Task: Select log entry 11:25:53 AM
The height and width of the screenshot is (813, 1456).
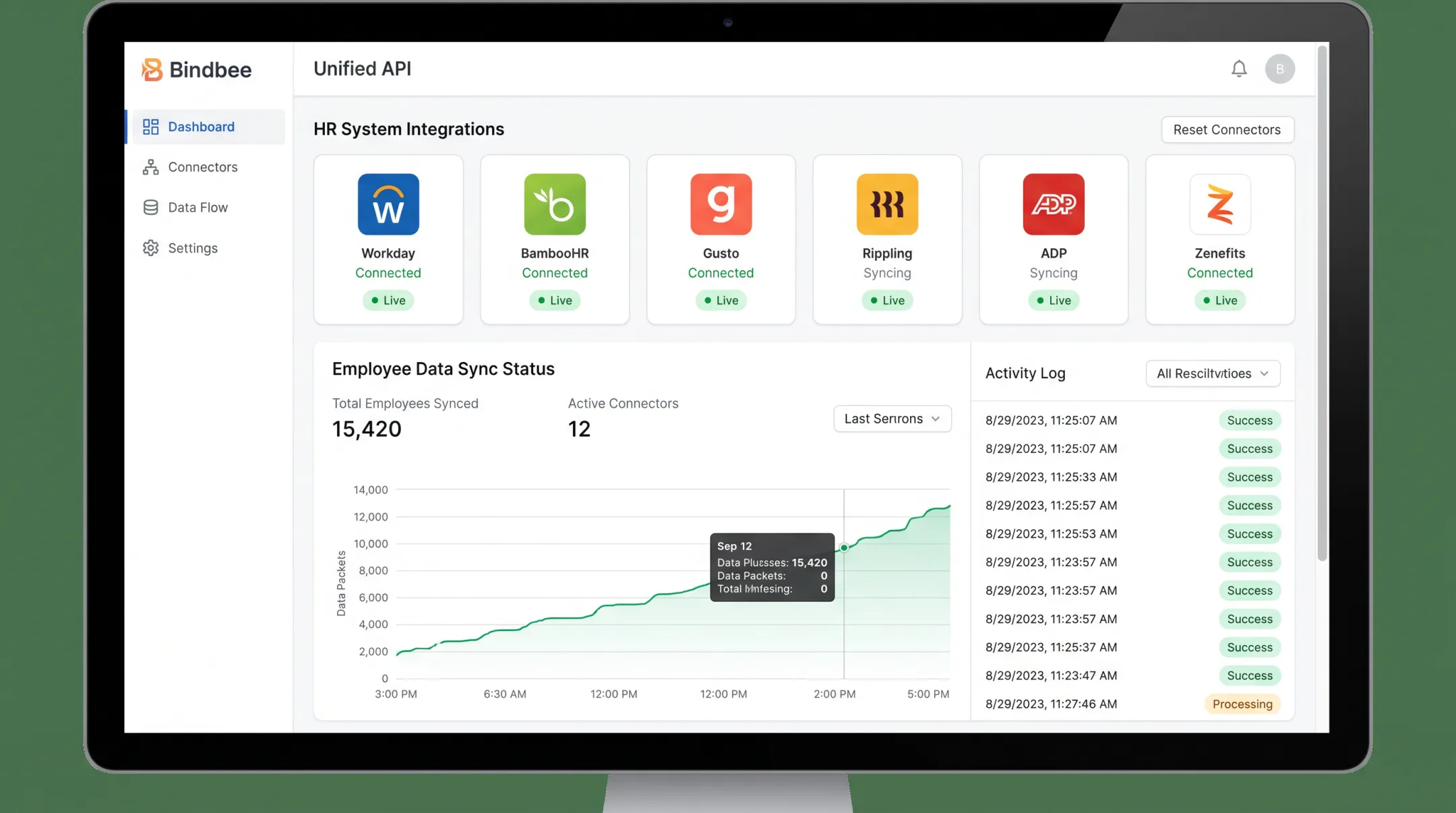Action: pos(1132,534)
